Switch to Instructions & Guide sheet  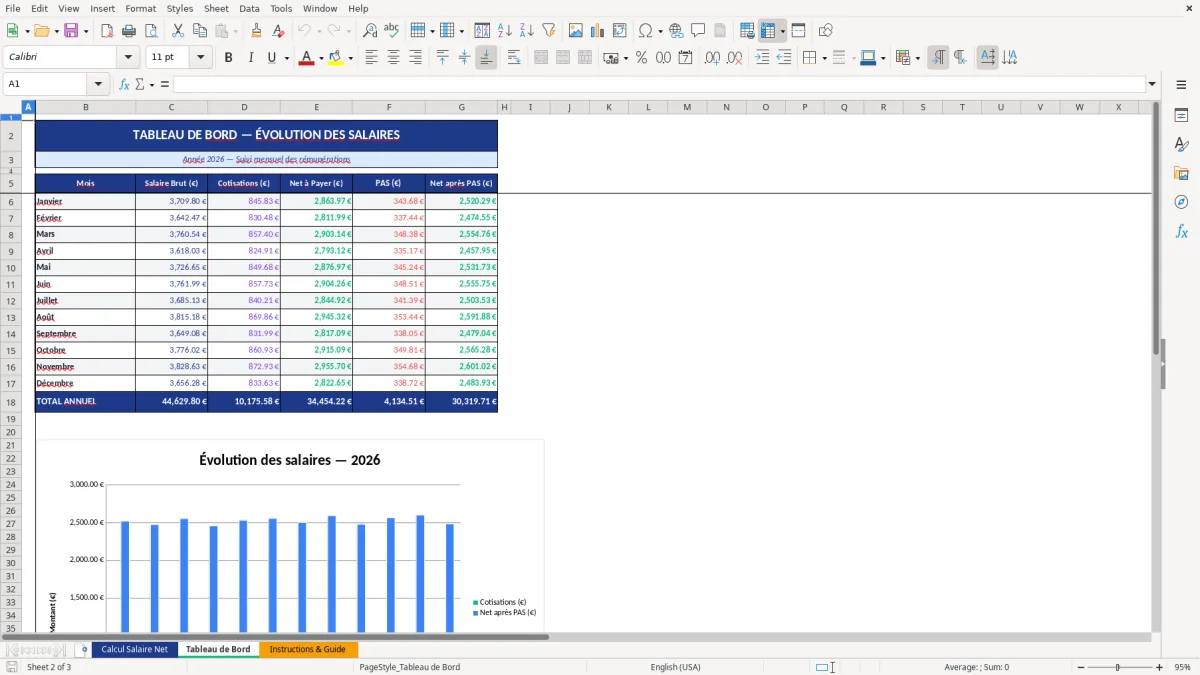308,649
